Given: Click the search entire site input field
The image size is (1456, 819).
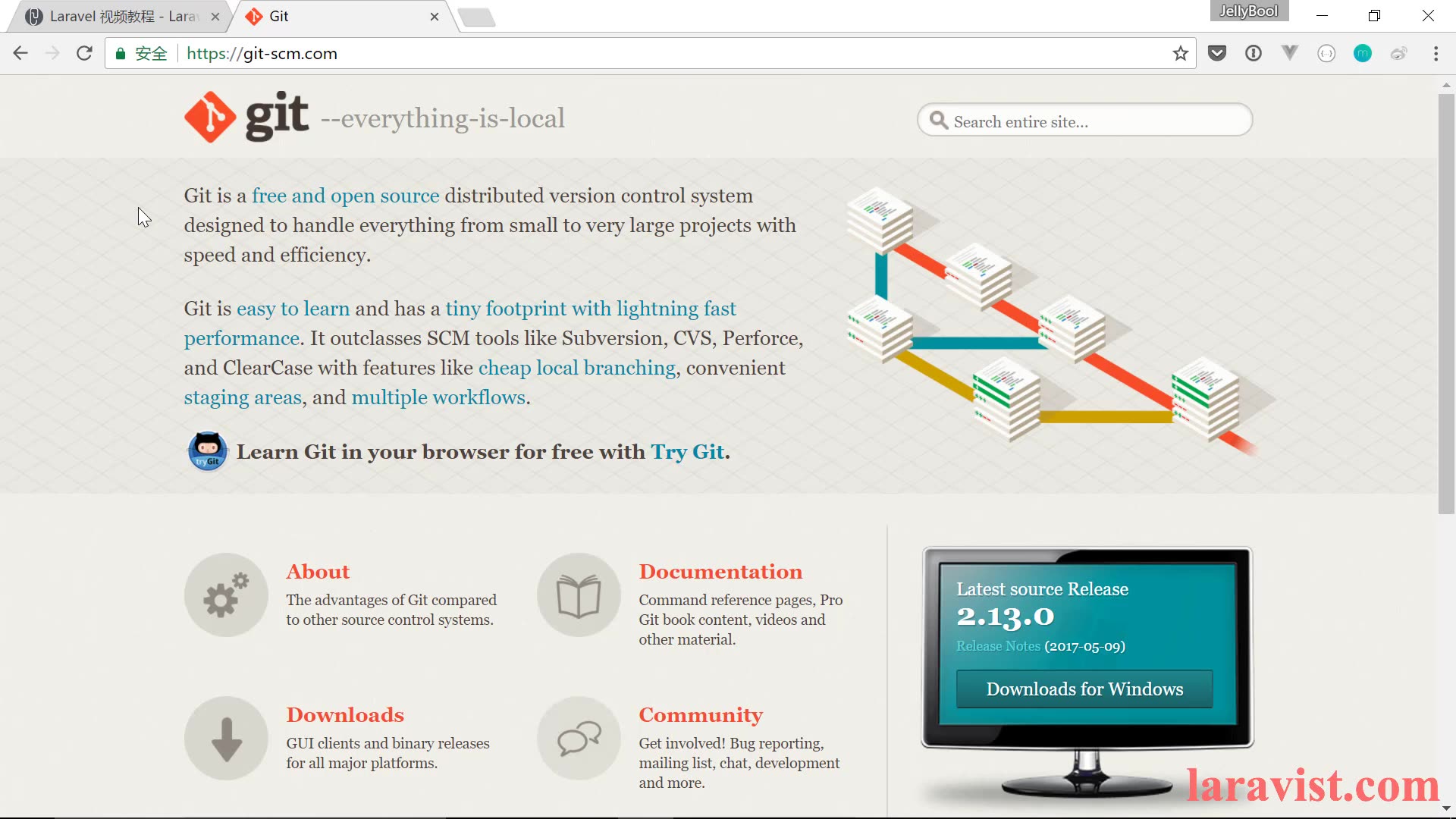Looking at the screenshot, I should click(1084, 121).
